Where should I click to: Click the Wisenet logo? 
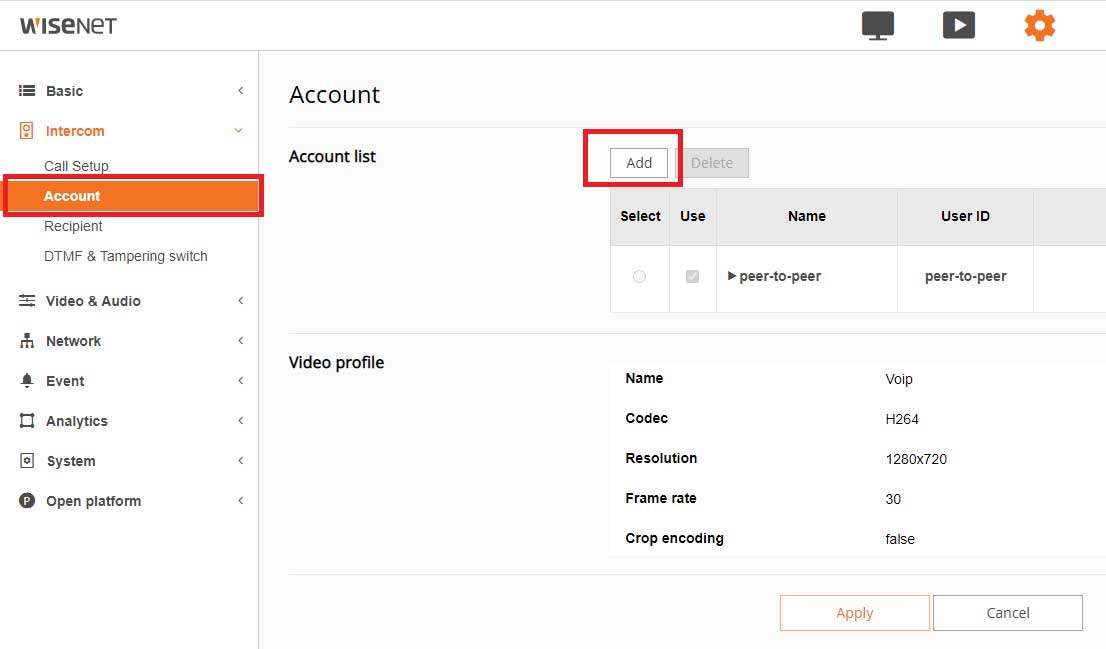68,25
